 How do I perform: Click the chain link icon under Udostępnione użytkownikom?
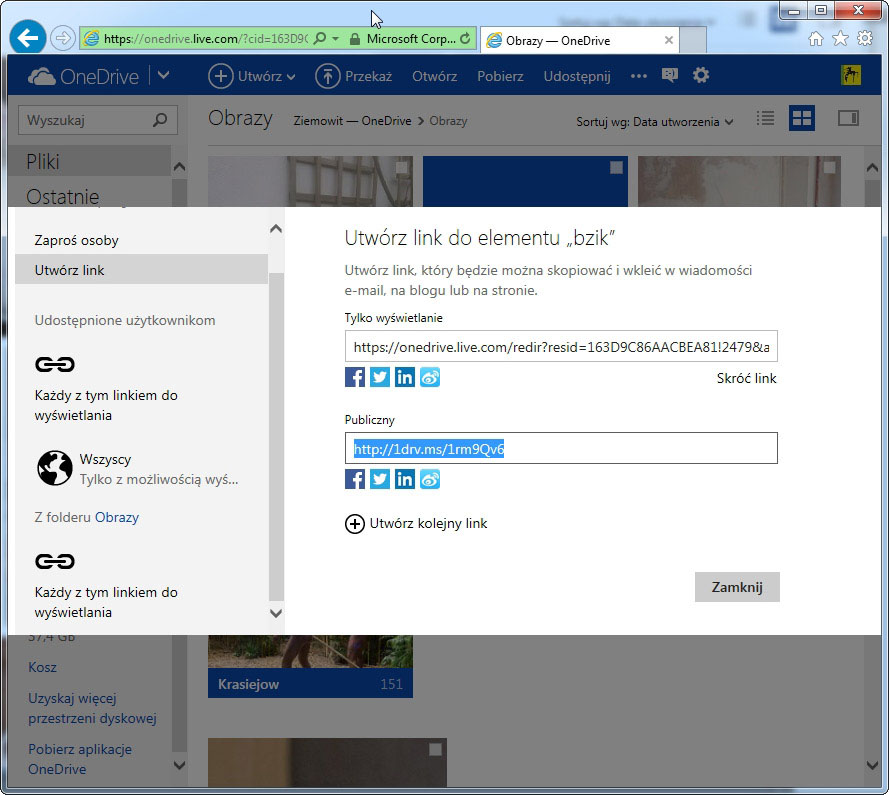tap(55, 364)
